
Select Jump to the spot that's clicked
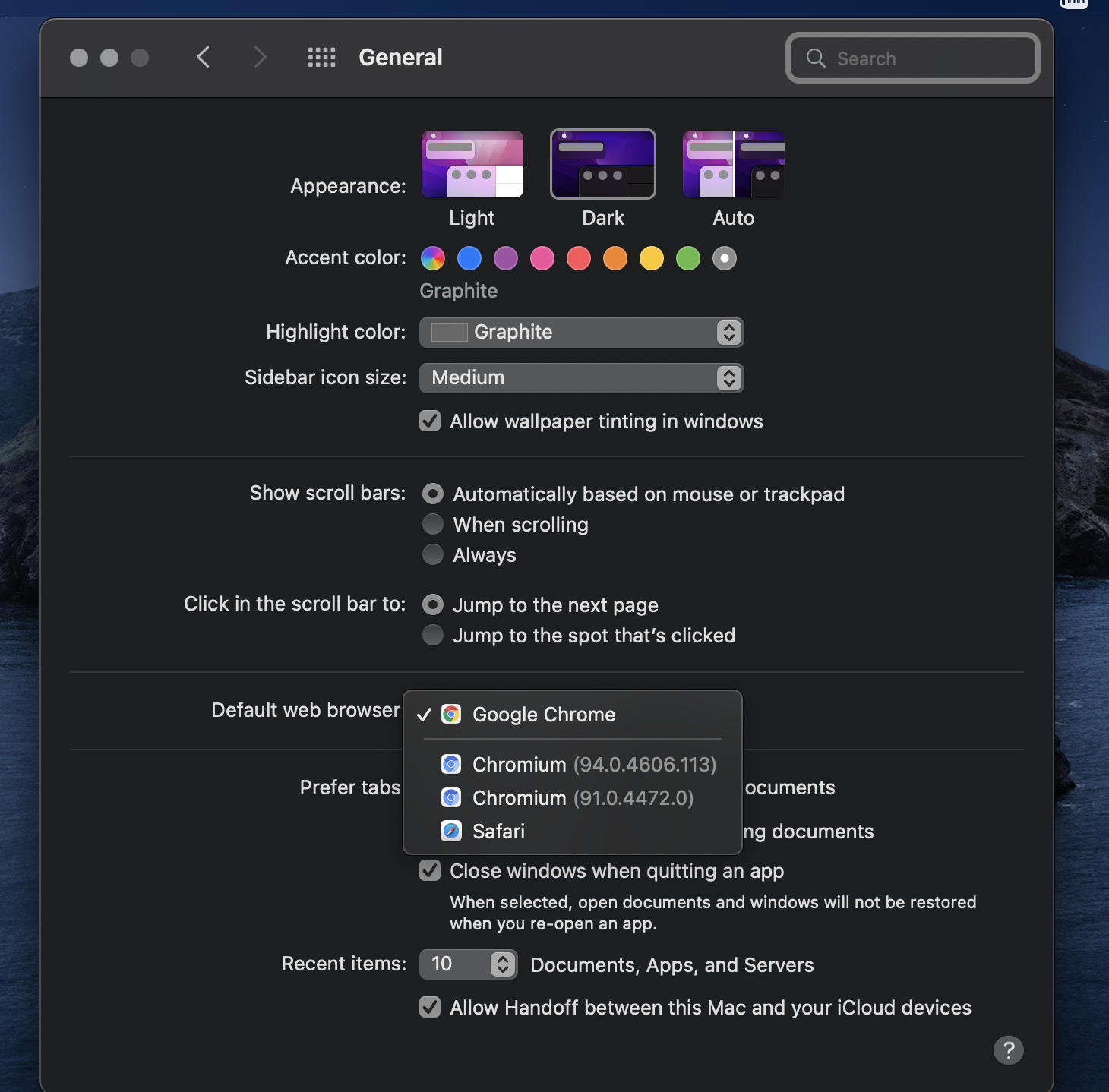[433, 636]
